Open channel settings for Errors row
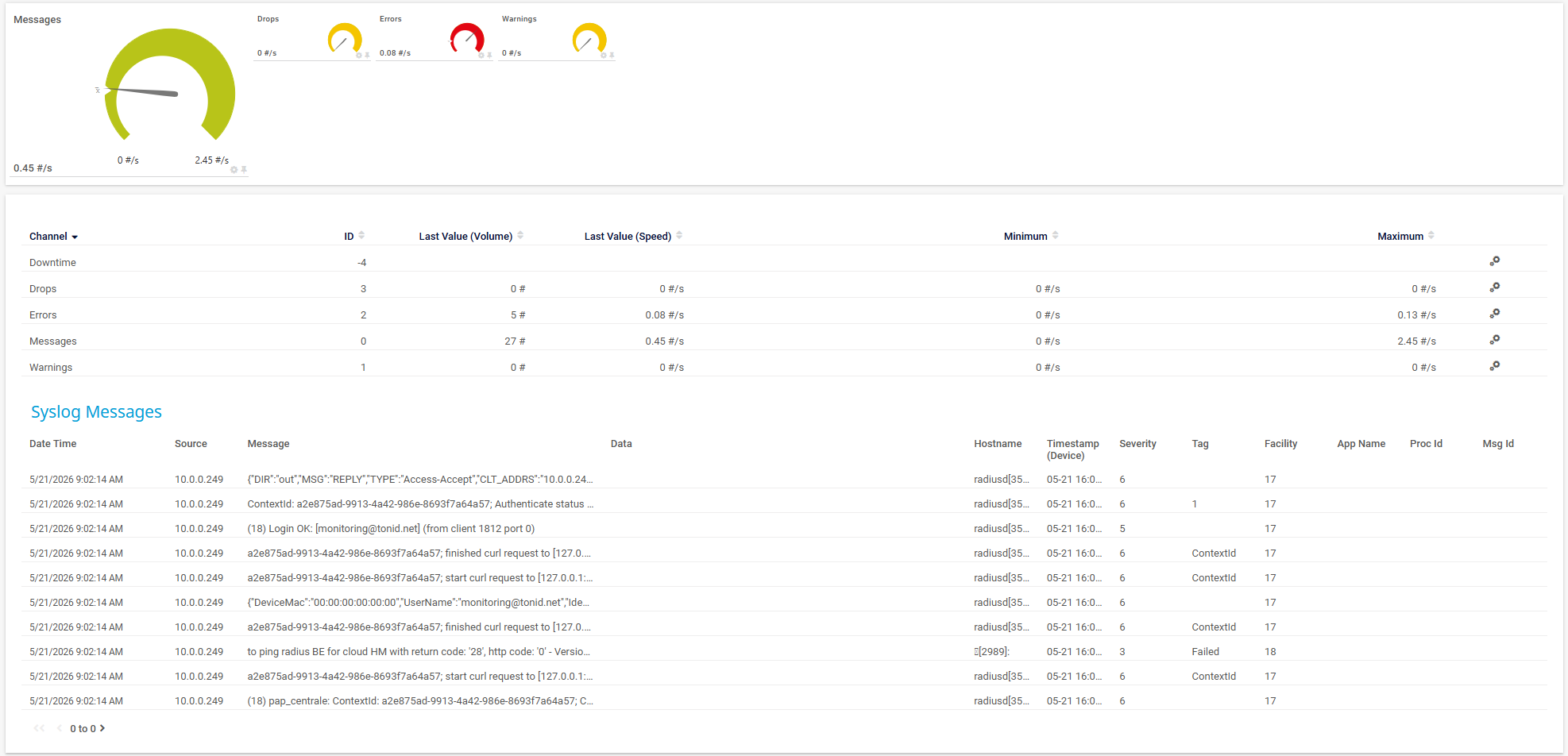Image resolution: width=1568 pixels, height=756 pixels. [1494, 314]
